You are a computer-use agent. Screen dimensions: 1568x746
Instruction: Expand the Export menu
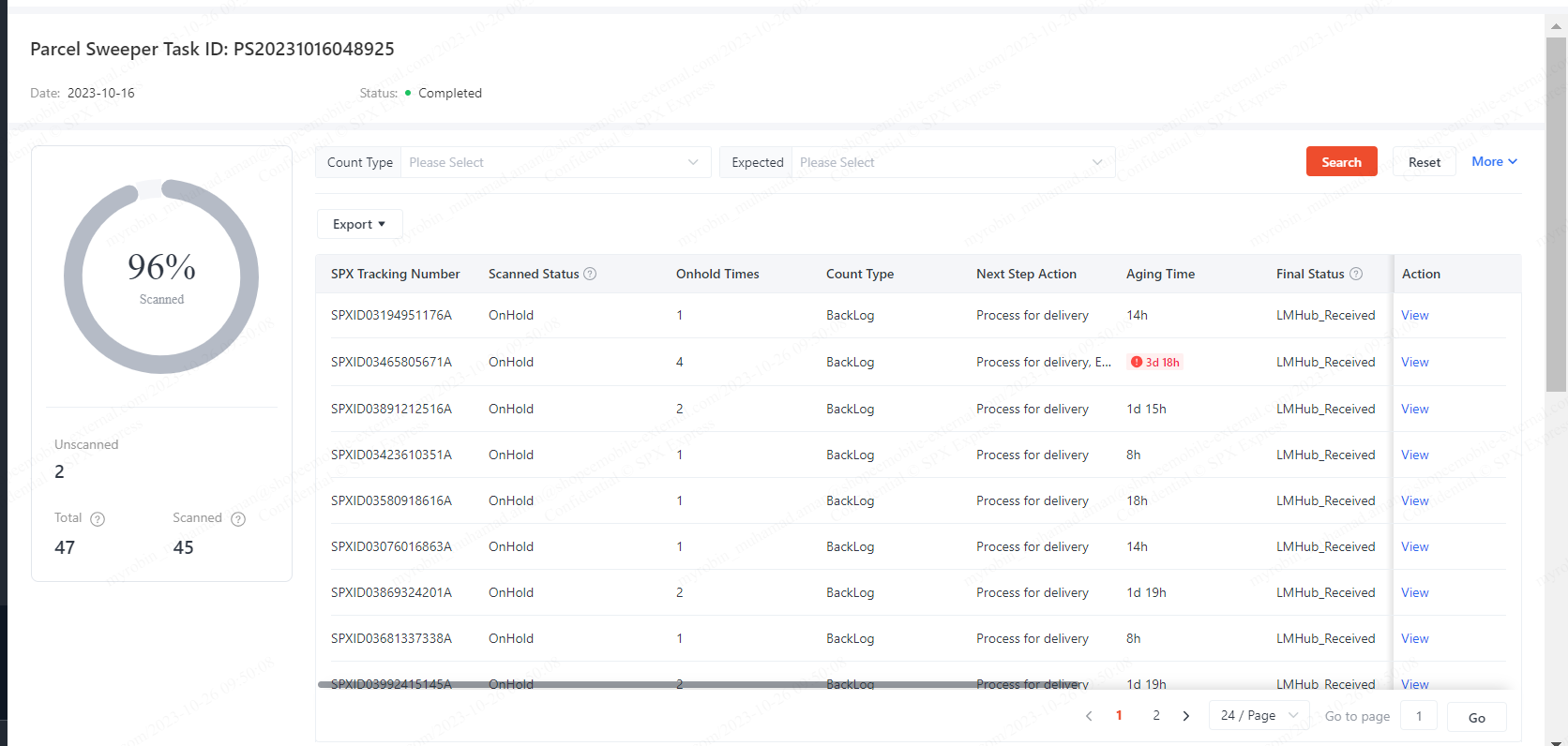coord(359,224)
